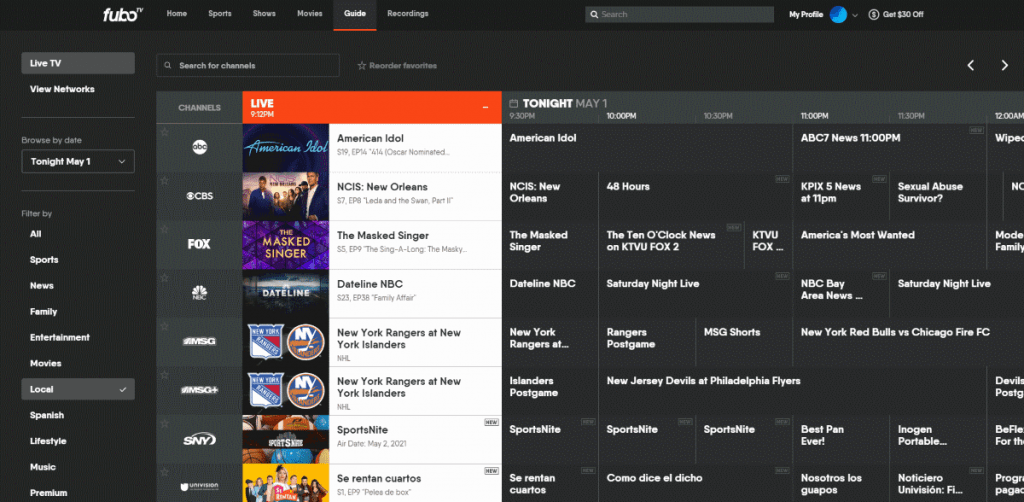The image size is (1024, 502).
Task: Filter channels by Music
Action: [42, 467]
